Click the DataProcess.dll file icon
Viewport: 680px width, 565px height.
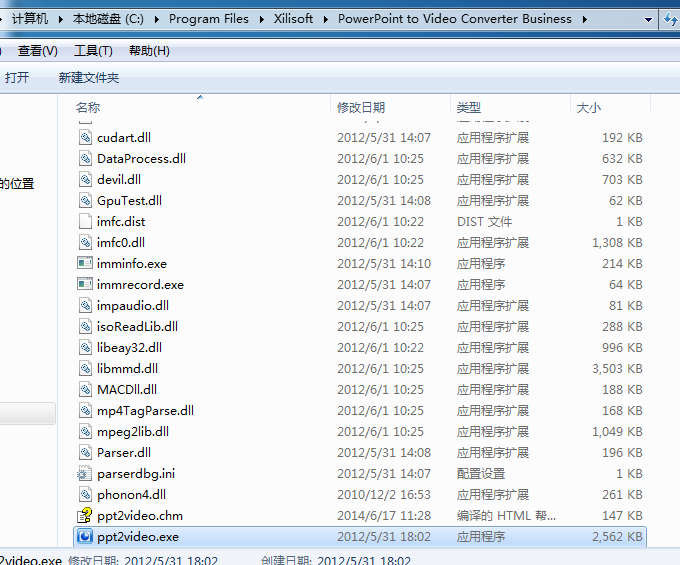point(85,159)
